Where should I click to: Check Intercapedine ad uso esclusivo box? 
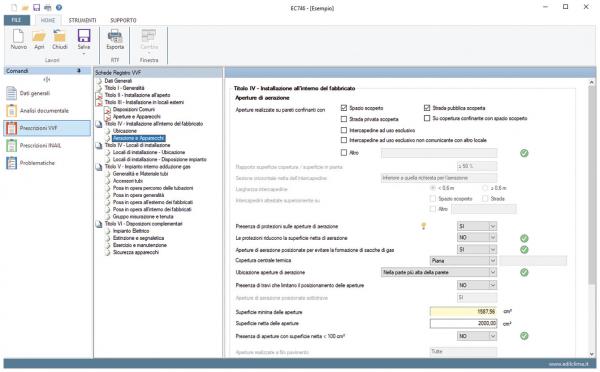coord(344,130)
